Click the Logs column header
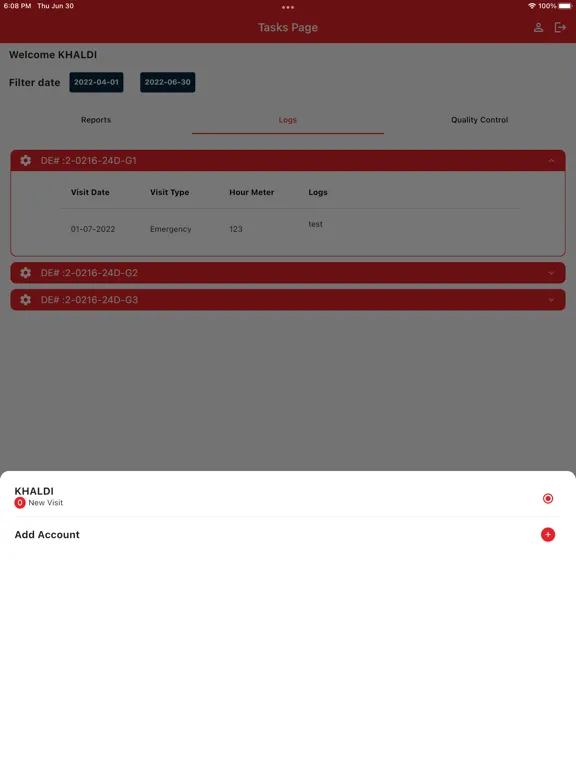This screenshot has width=576, height=768. coord(318,192)
